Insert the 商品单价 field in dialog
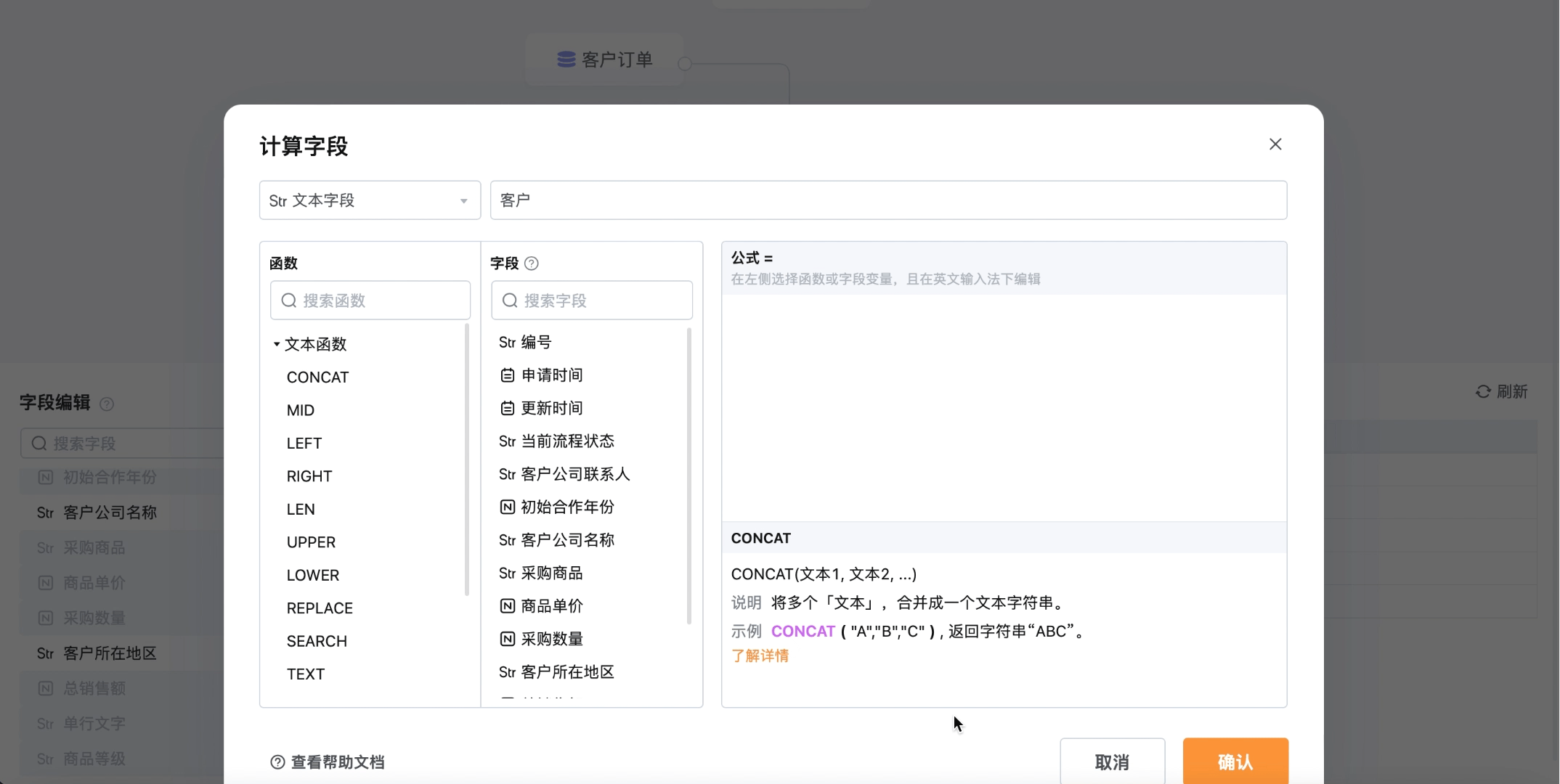Screen dimensions: 1560x784 point(541,606)
